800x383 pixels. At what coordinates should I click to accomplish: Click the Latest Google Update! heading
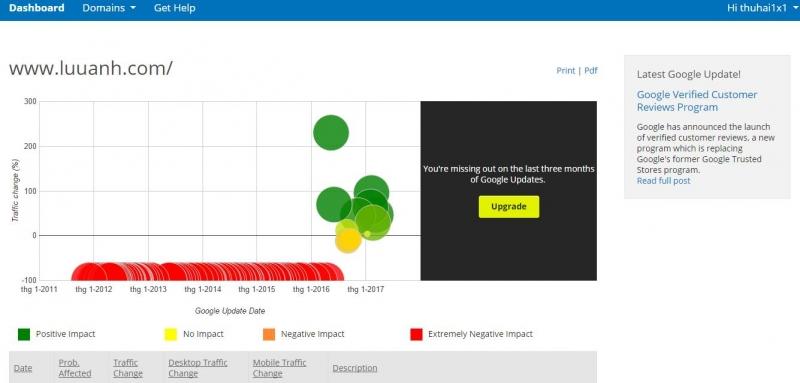[688, 74]
